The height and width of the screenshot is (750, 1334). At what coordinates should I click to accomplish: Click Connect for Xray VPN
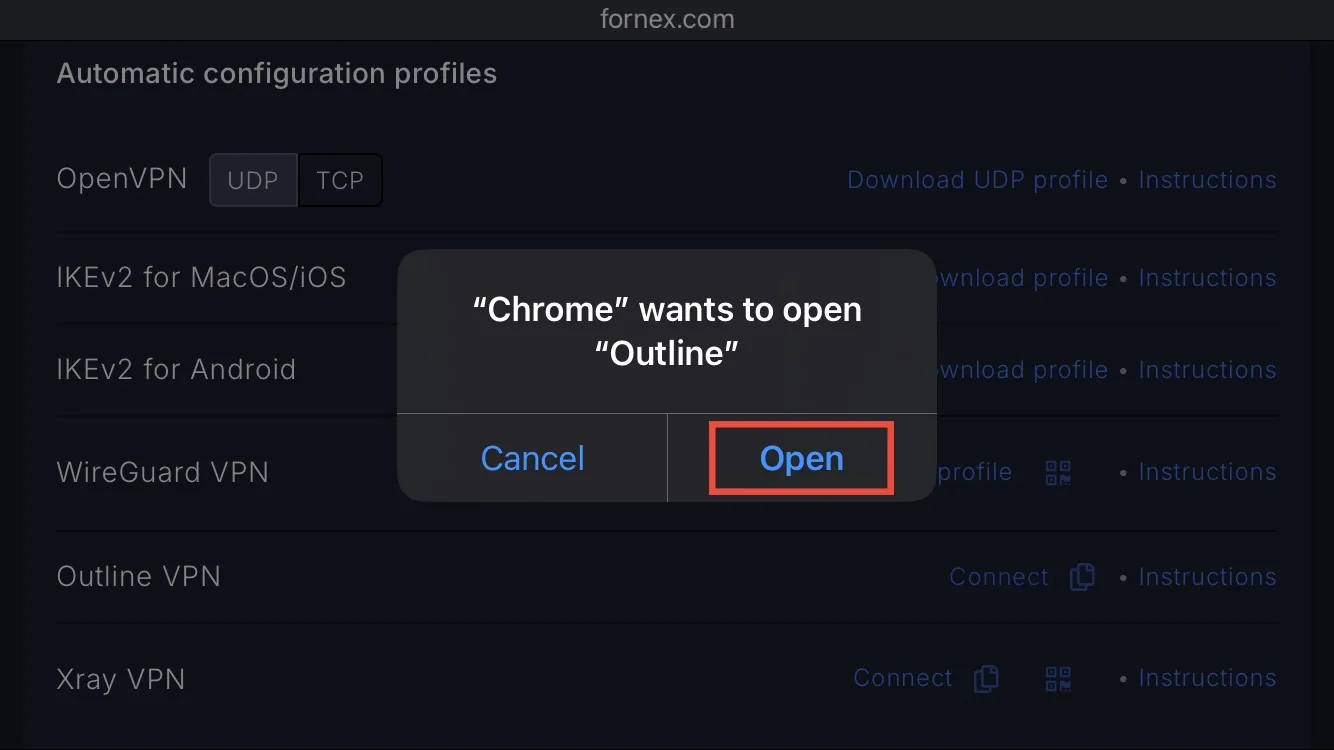tap(902, 678)
